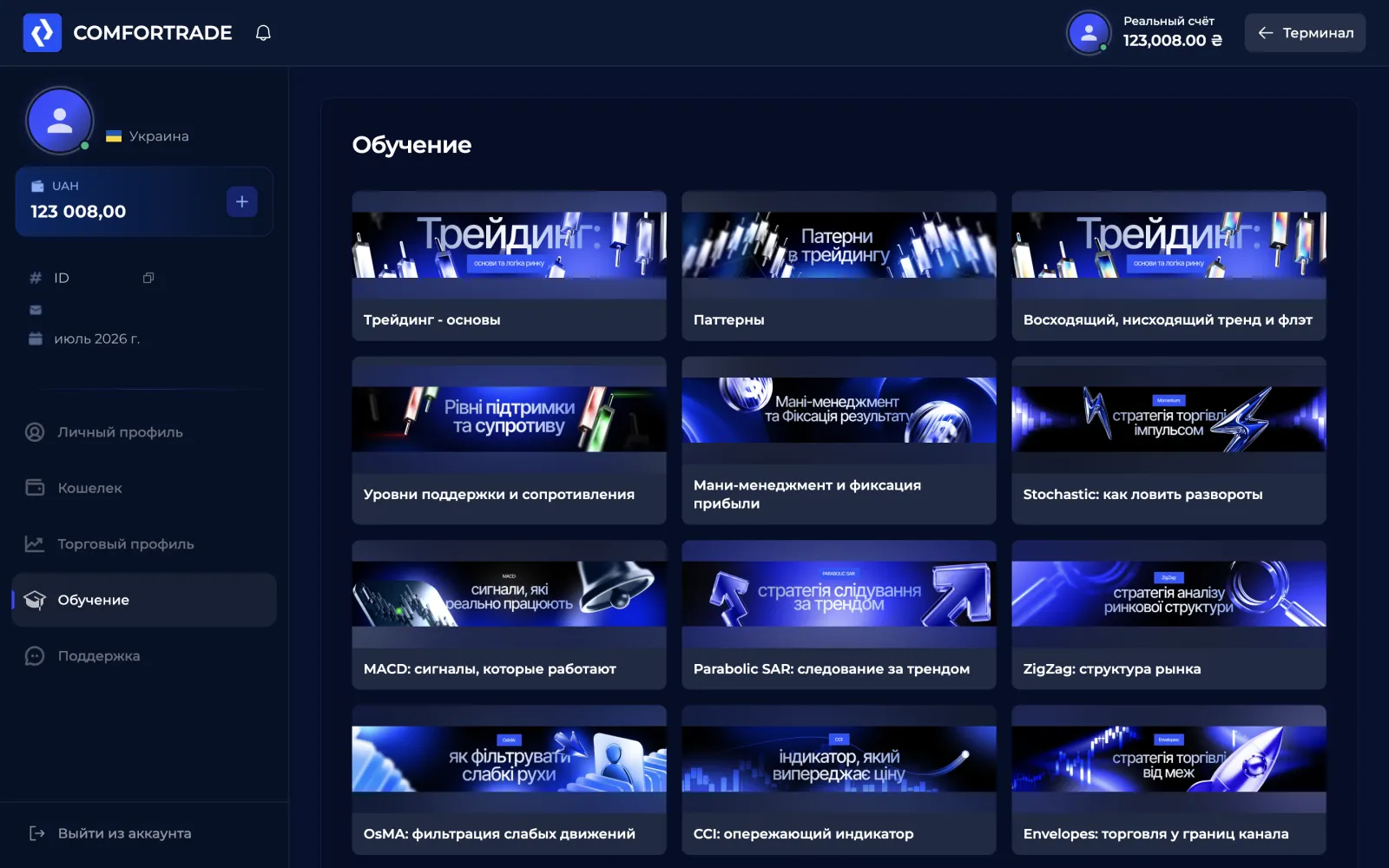Click the Личный профиль user icon
The width and height of the screenshot is (1389, 868).
[x=35, y=432]
